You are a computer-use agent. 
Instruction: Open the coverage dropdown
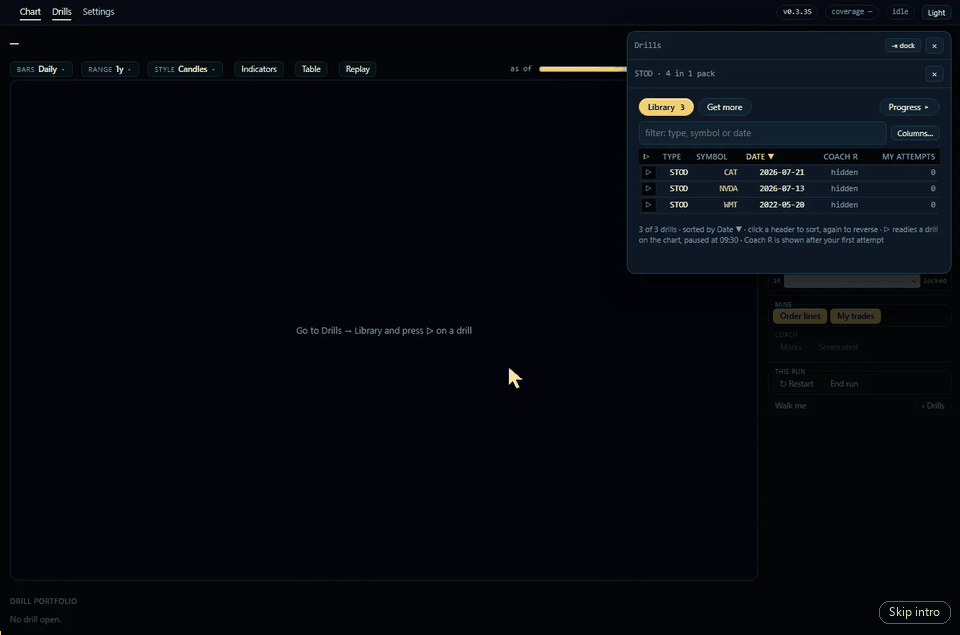pyautogui.click(x=852, y=12)
